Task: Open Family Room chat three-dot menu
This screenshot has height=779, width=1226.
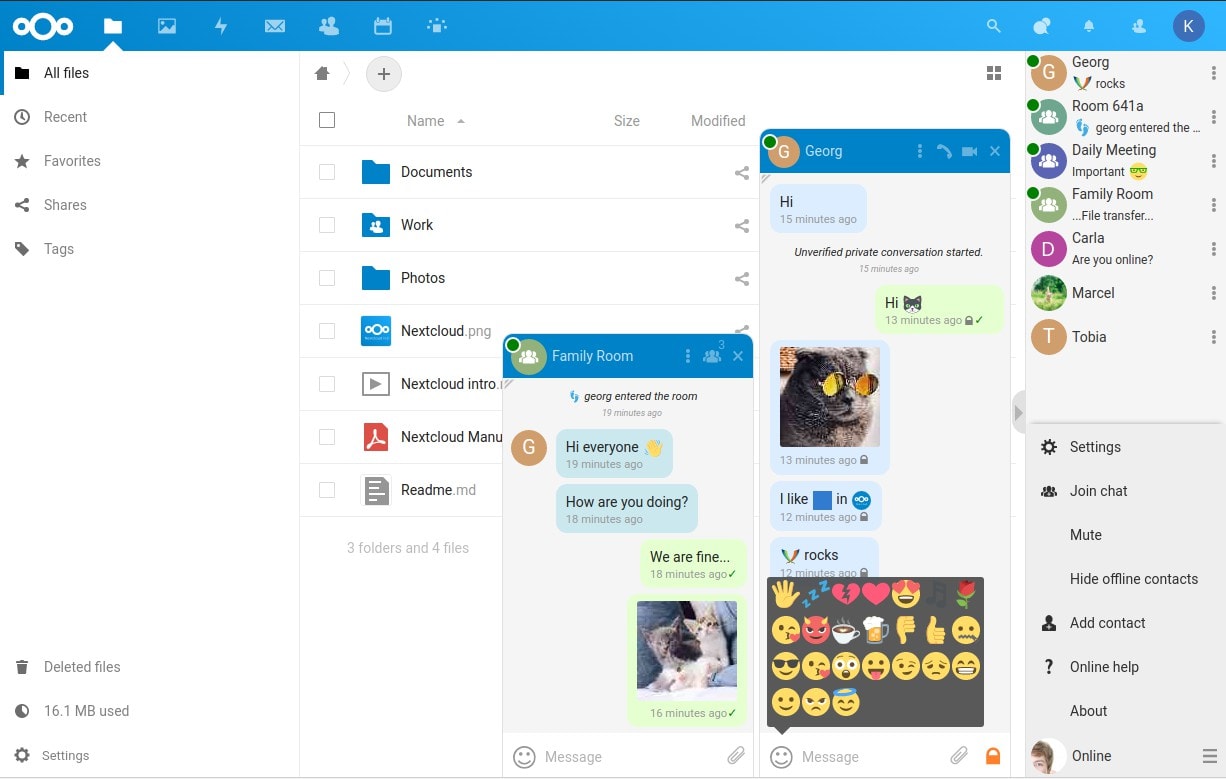Action: tap(687, 356)
